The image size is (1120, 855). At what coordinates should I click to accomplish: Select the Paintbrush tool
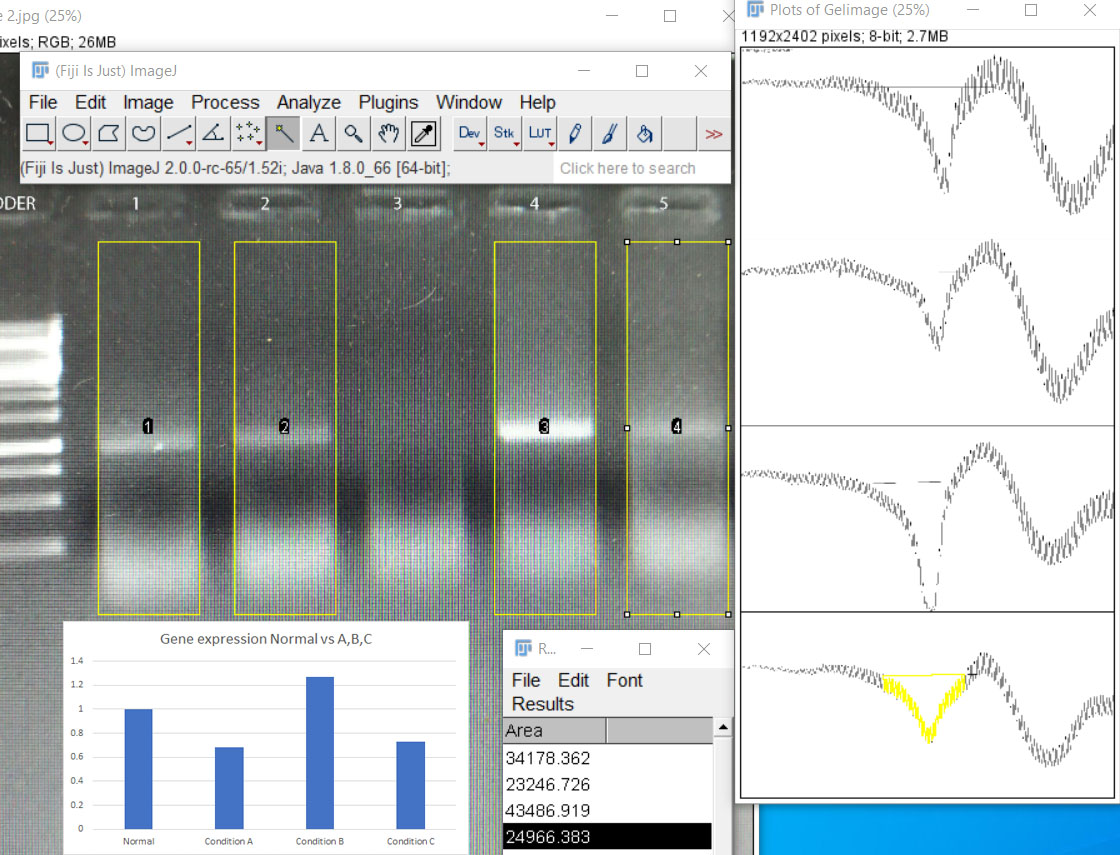(609, 134)
